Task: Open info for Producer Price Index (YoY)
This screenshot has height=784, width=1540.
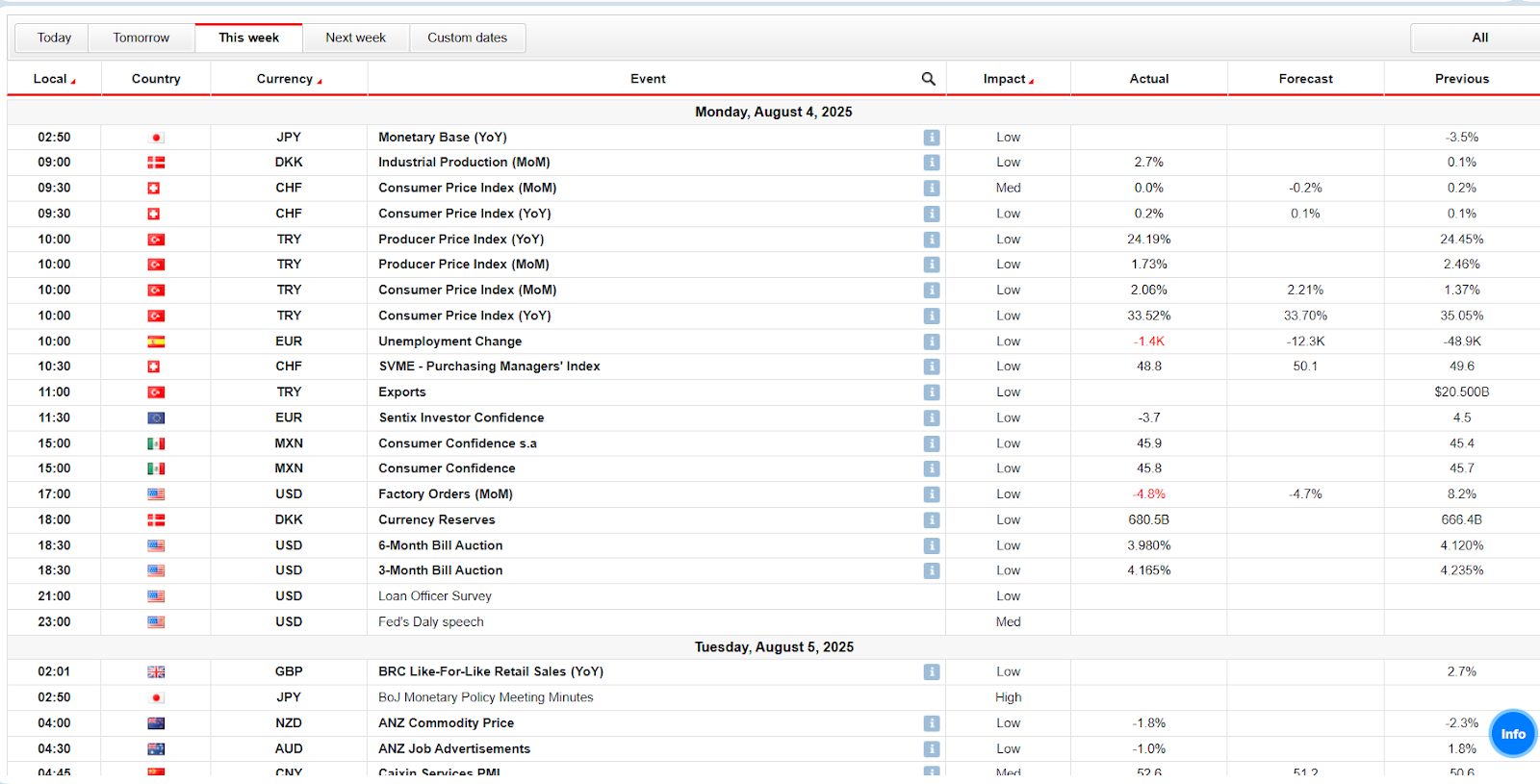Action: pyautogui.click(x=931, y=240)
